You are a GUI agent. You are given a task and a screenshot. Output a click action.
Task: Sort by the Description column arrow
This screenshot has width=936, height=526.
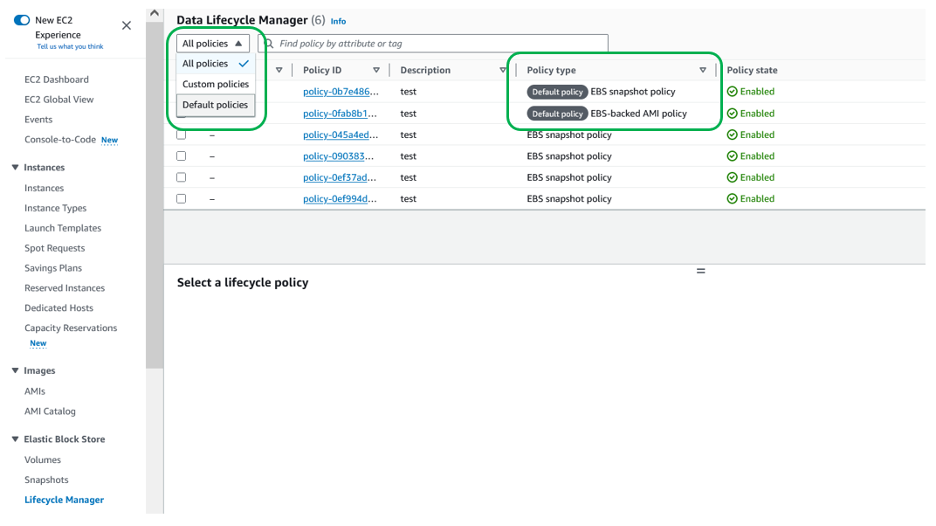503,70
